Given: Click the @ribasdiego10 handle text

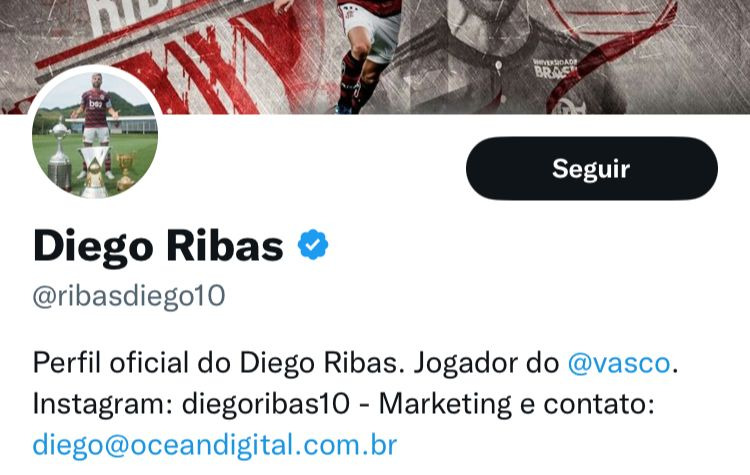Looking at the screenshot, I should [129, 297].
